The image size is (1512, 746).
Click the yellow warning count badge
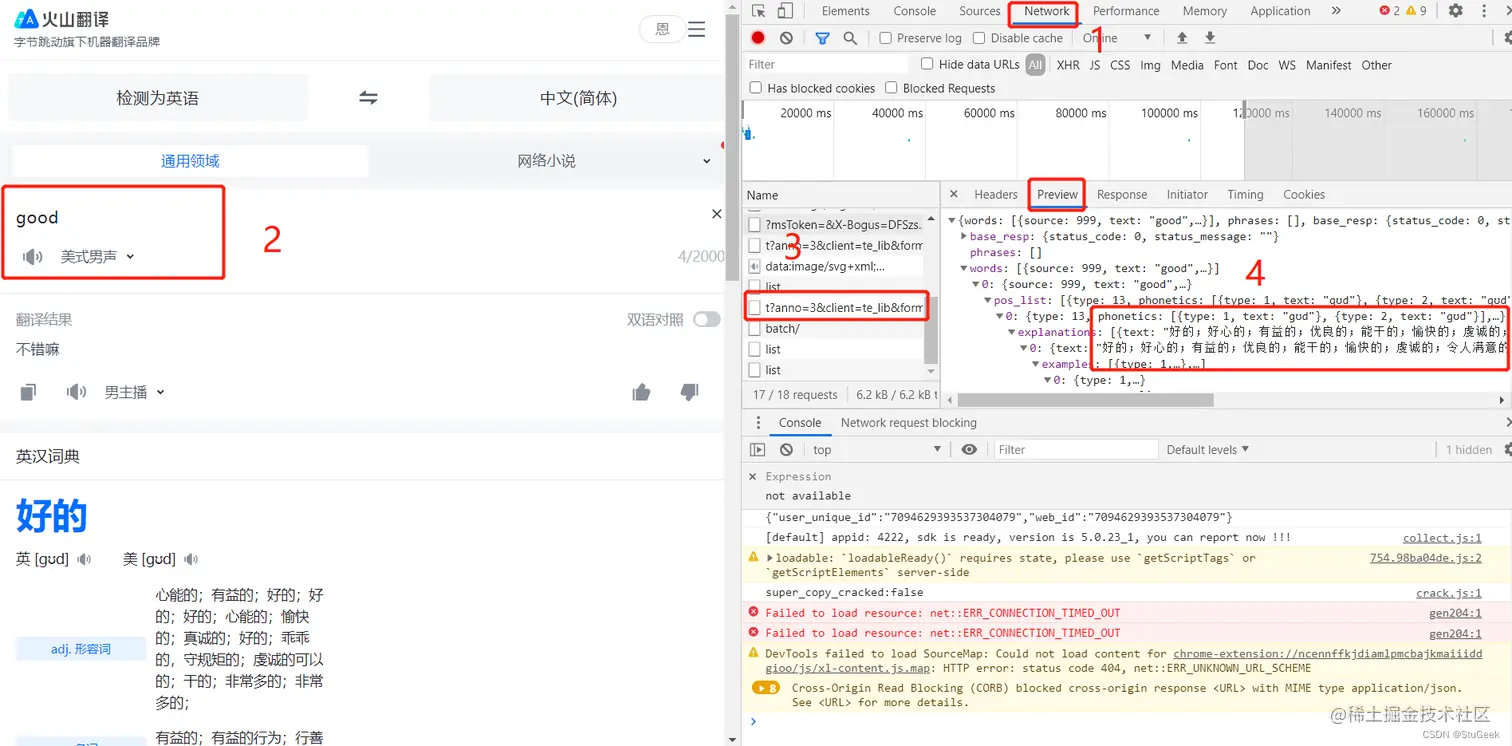[1416, 11]
